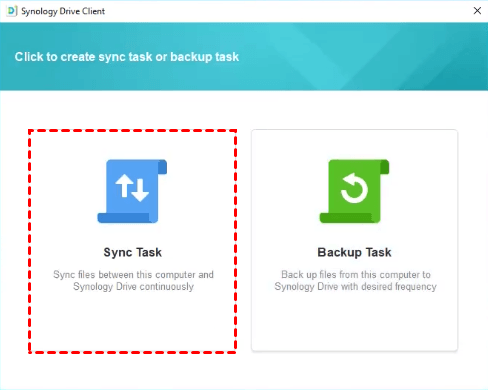Click the 'Synology Drive Client' window title

[63, 11]
